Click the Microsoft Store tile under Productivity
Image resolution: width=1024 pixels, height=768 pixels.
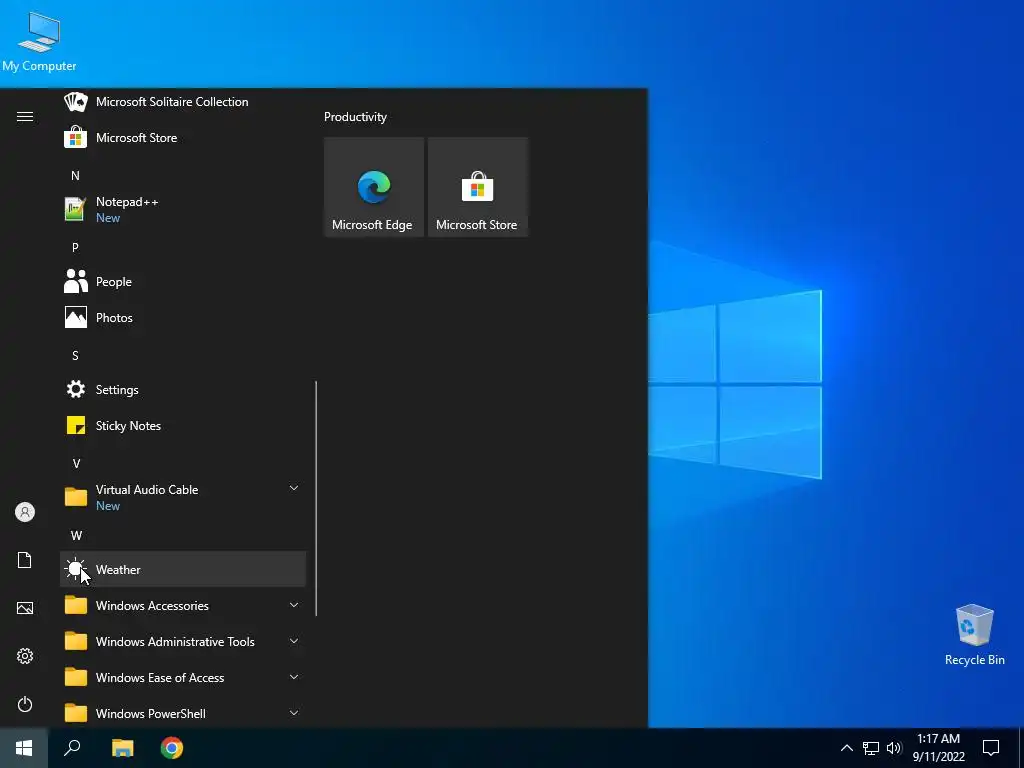[477, 187]
